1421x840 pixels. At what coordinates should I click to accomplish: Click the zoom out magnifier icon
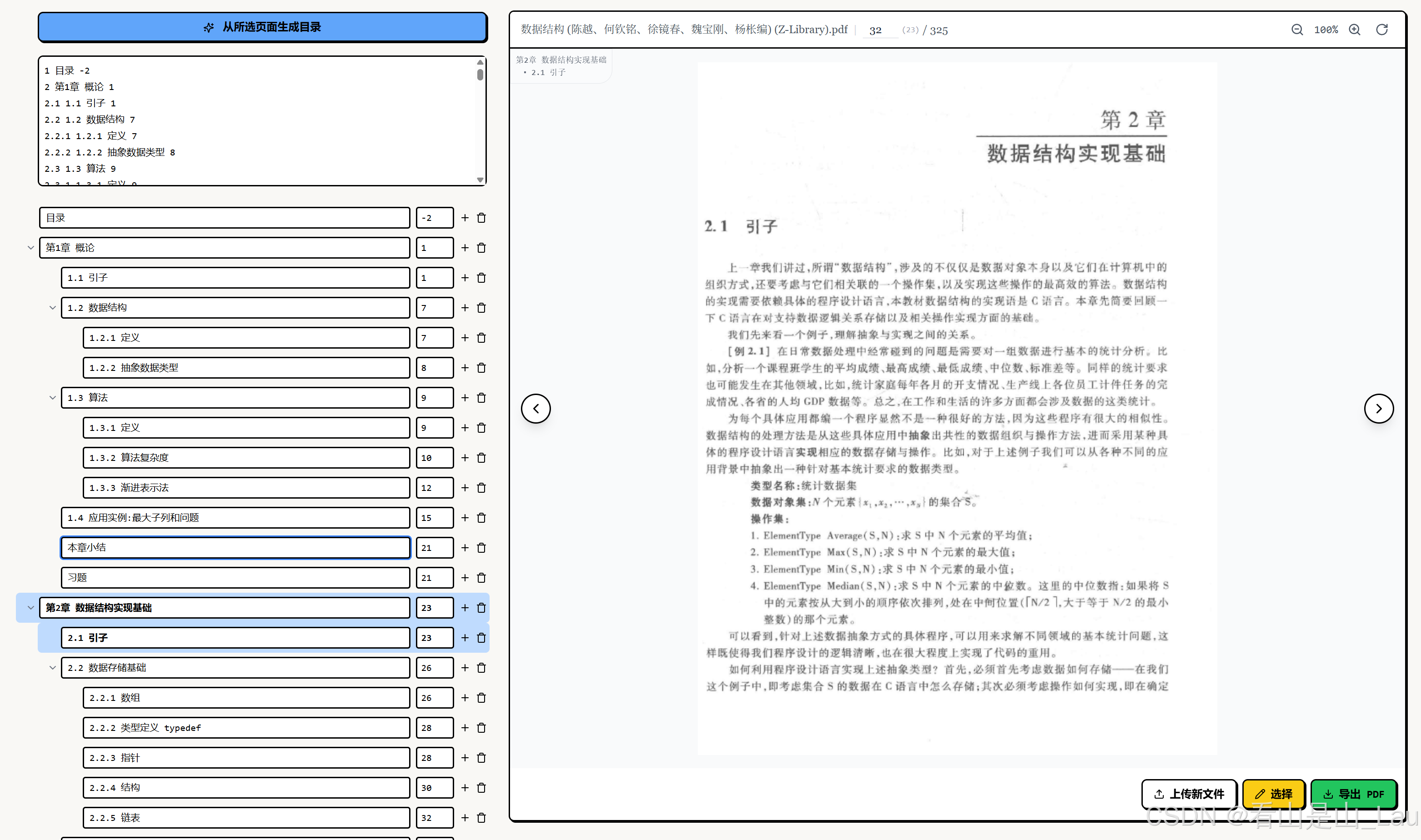point(1296,30)
